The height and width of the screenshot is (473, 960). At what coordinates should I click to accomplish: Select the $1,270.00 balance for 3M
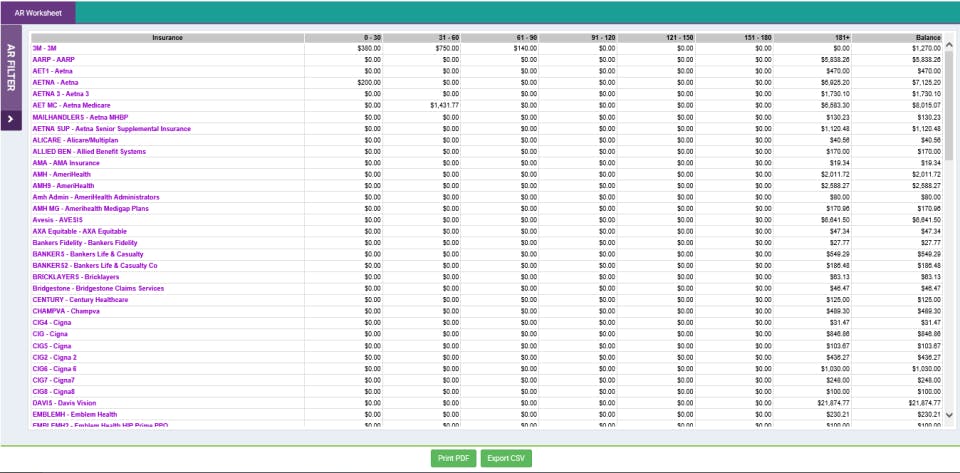926,48
